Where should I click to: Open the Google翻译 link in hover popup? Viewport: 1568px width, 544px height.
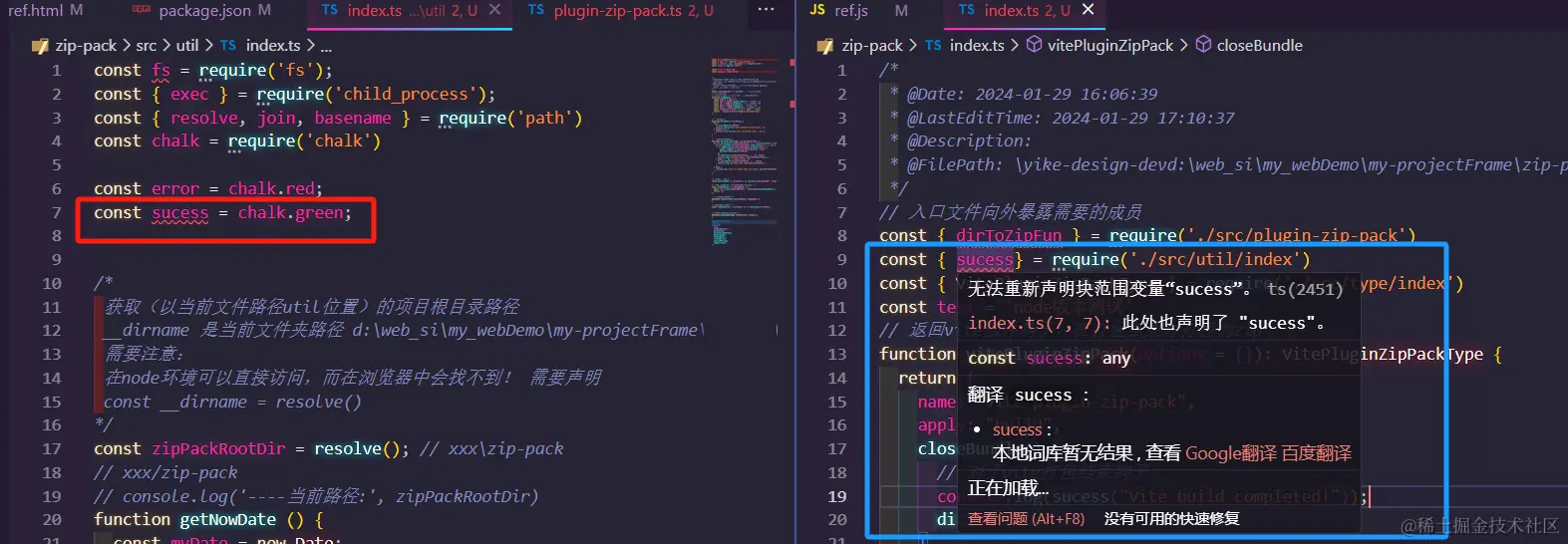click(x=1230, y=453)
